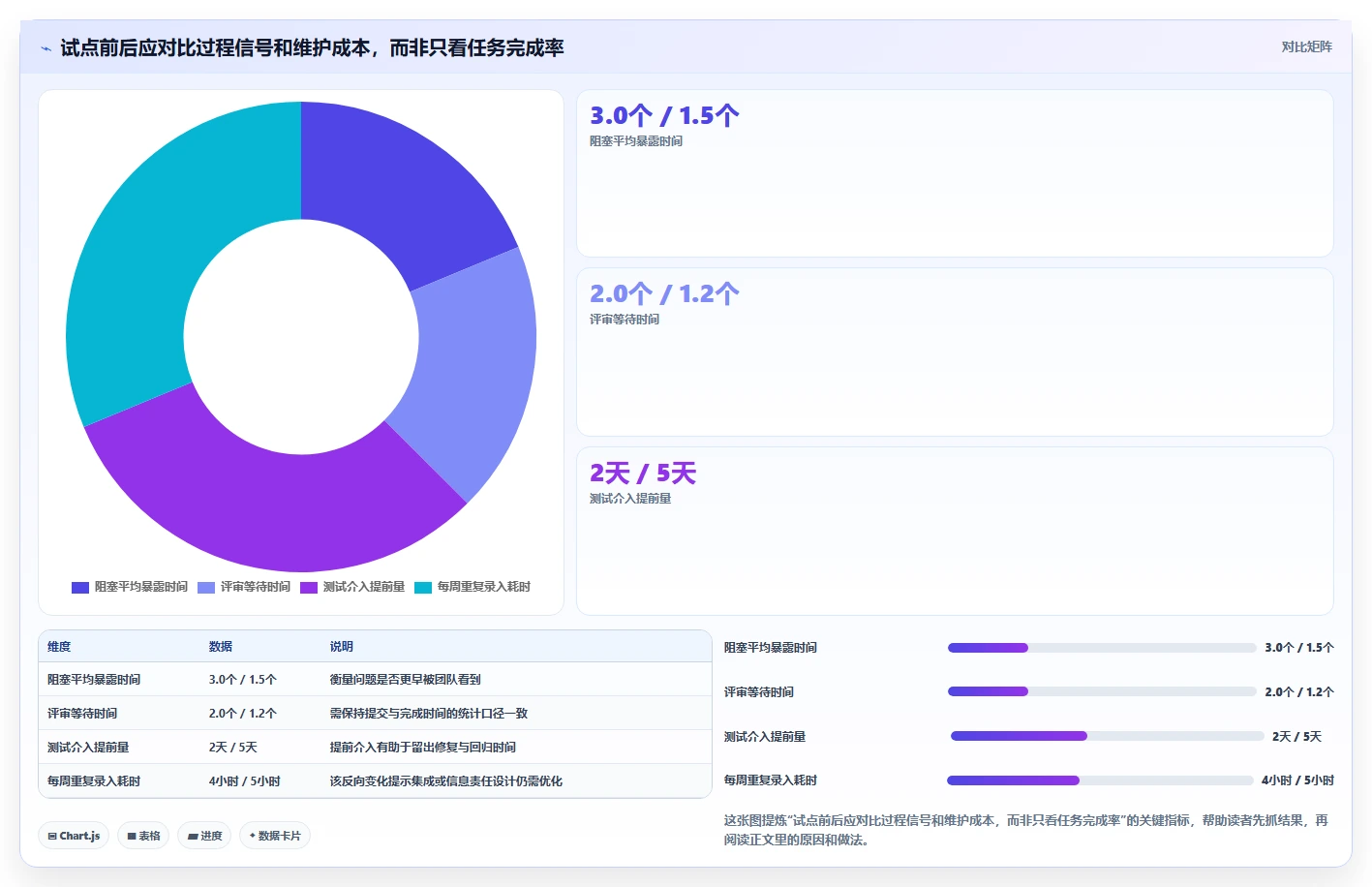This screenshot has width=1372, height=887.
Task: Toggle the 测试介入提前量 legend swatch
Action: tap(309, 587)
